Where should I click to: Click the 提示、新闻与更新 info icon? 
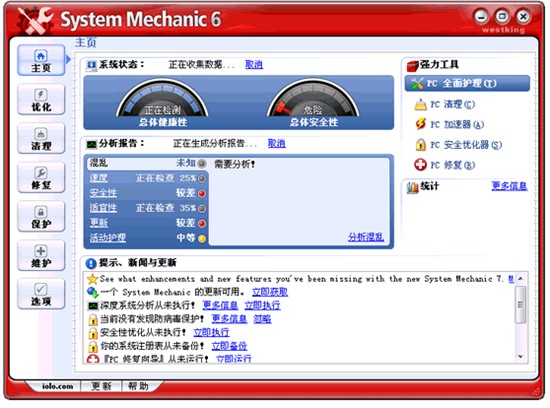pyautogui.click(x=91, y=263)
